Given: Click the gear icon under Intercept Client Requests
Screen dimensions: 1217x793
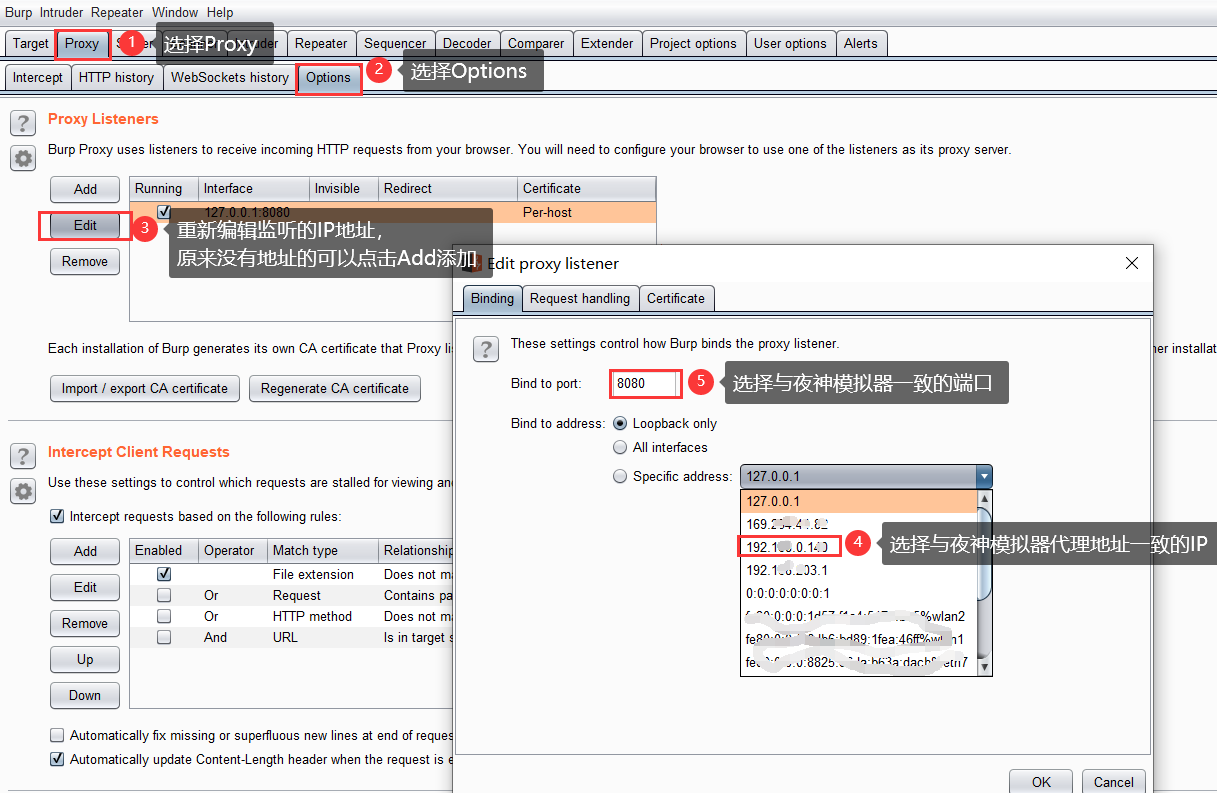Looking at the screenshot, I should click(23, 492).
